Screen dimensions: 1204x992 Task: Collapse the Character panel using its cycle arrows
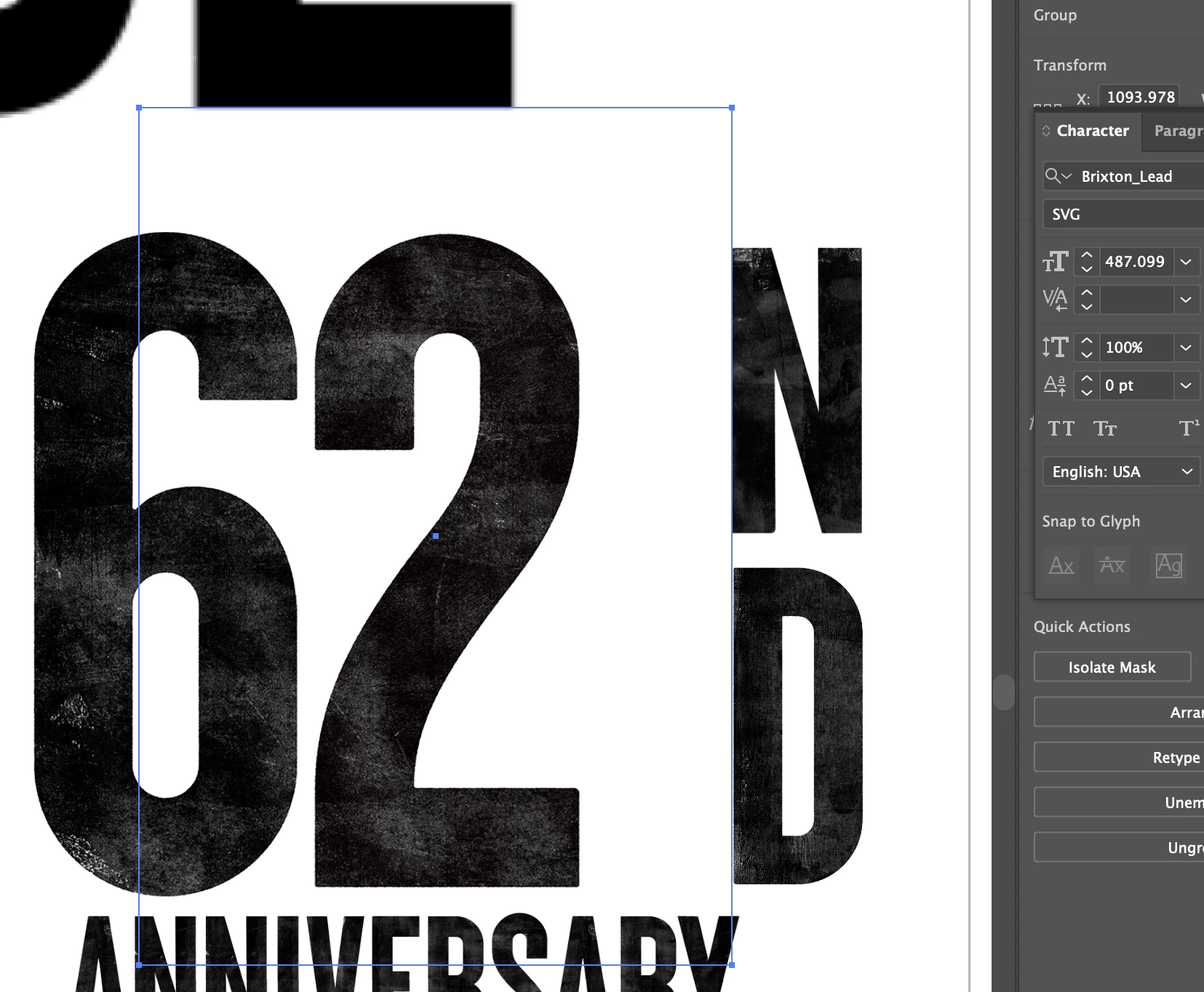click(1046, 131)
